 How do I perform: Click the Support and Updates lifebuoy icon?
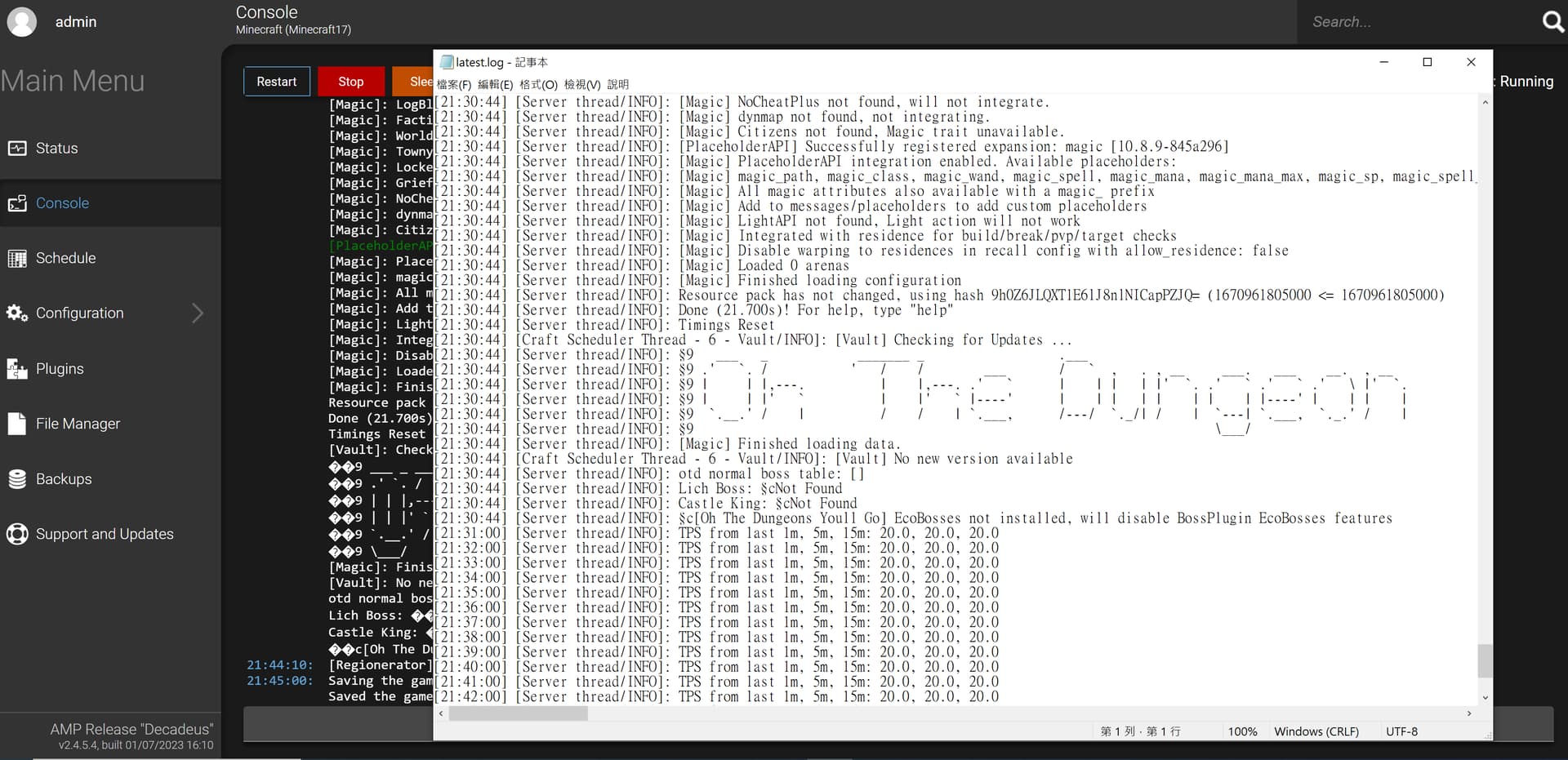[17, 534]
